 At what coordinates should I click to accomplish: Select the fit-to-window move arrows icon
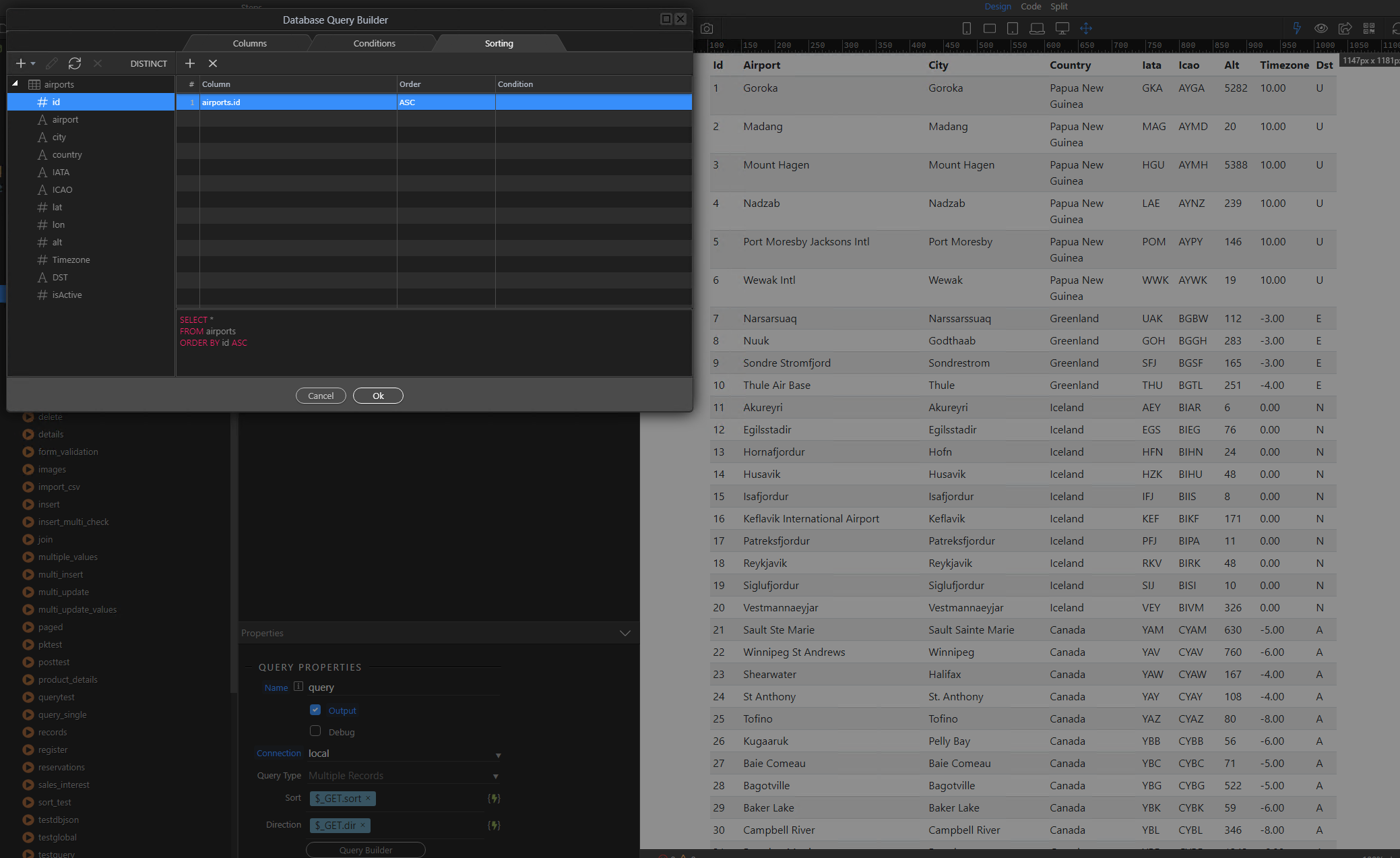tap(1086, 28)
